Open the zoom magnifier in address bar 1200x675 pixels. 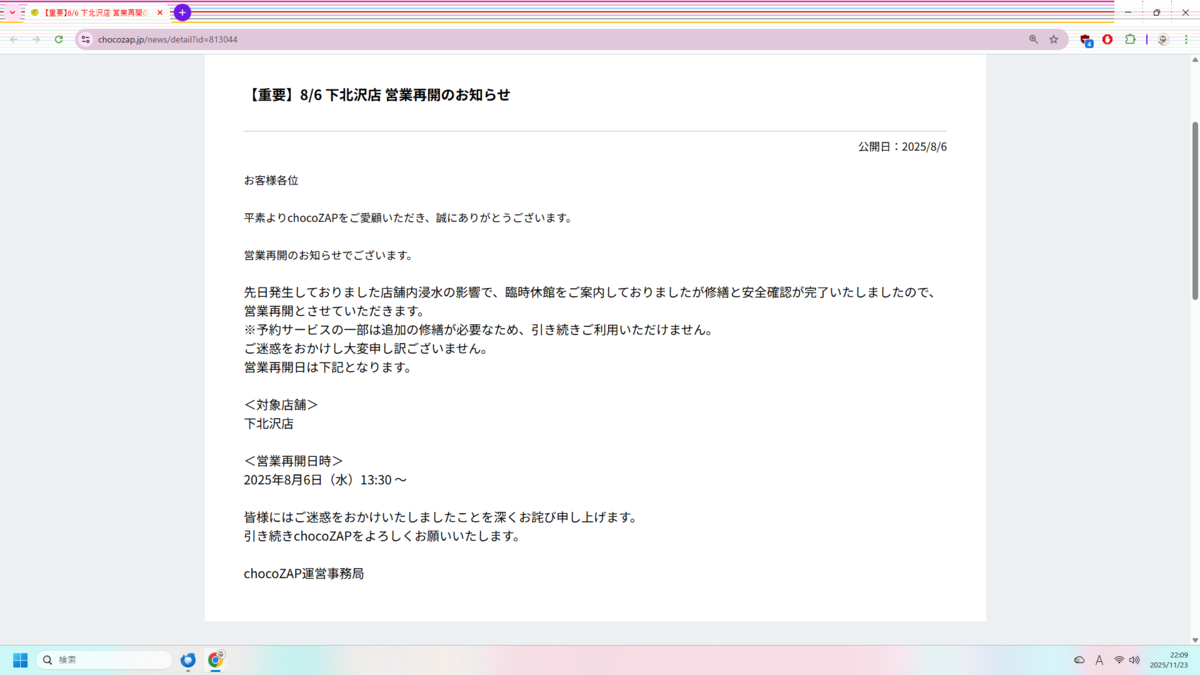coord(1033,39)
